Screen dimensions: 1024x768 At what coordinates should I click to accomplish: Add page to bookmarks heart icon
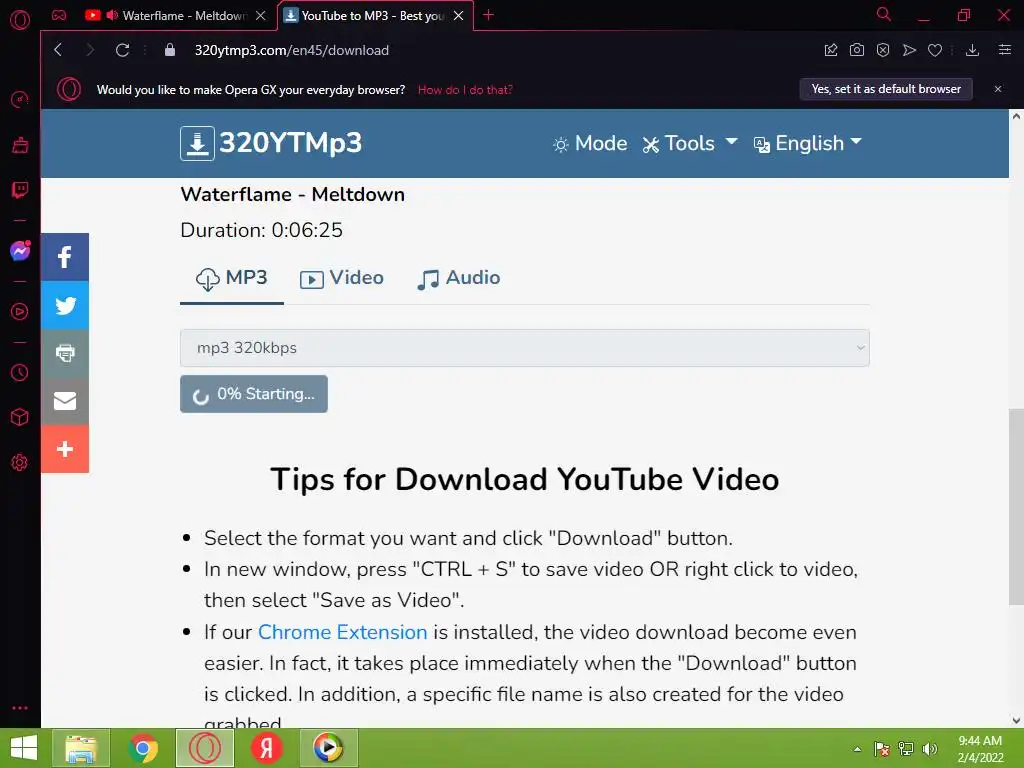[935, 50]
